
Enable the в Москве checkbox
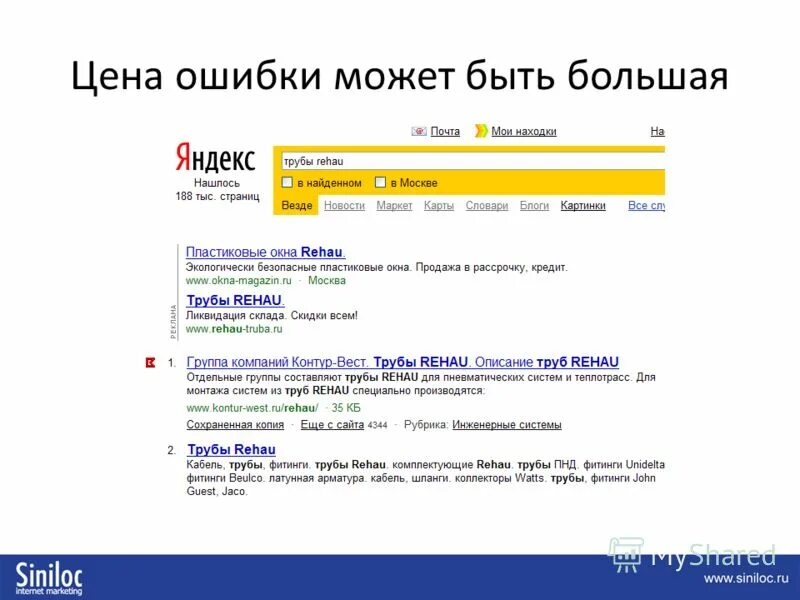click(378, 181)
